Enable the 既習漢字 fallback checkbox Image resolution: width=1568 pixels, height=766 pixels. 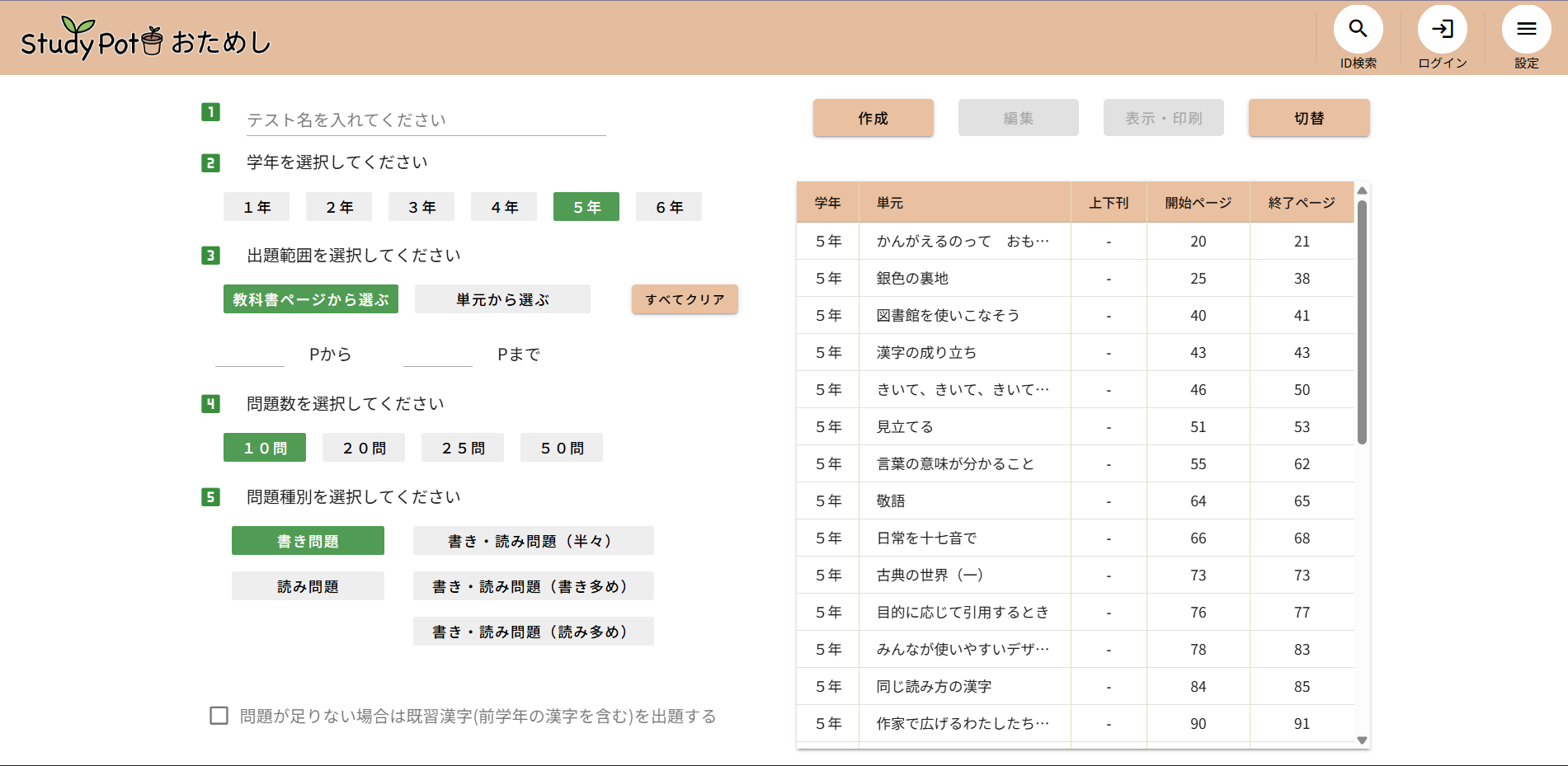219,716
